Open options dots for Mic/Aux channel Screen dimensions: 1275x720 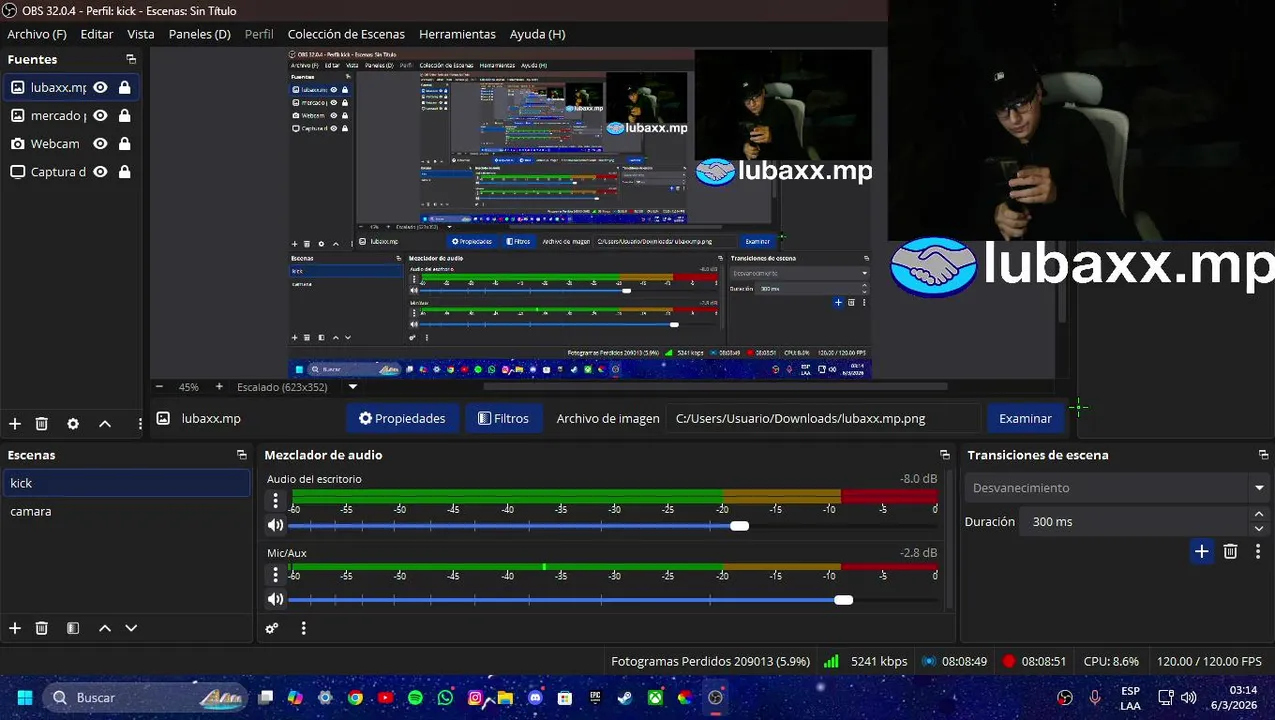pos(276,574)
